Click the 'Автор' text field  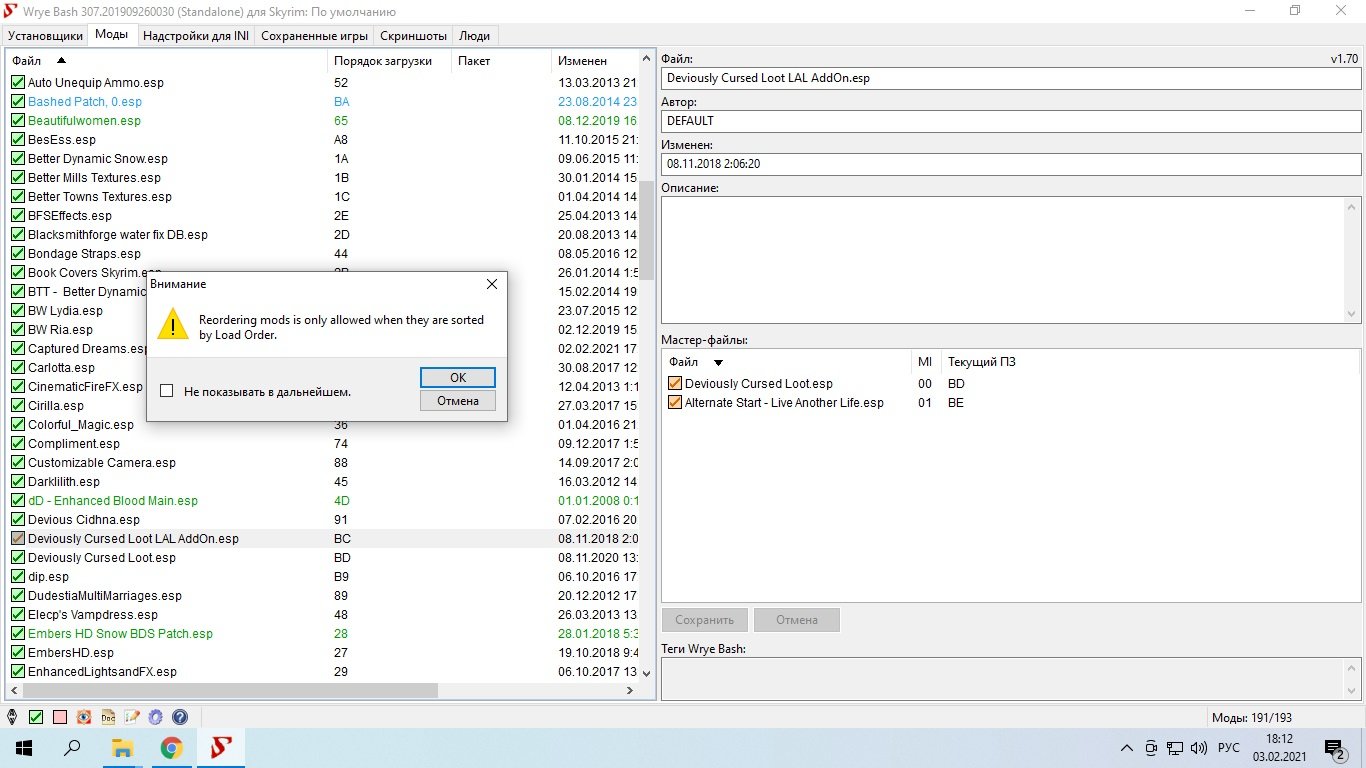coord(1010,121)
